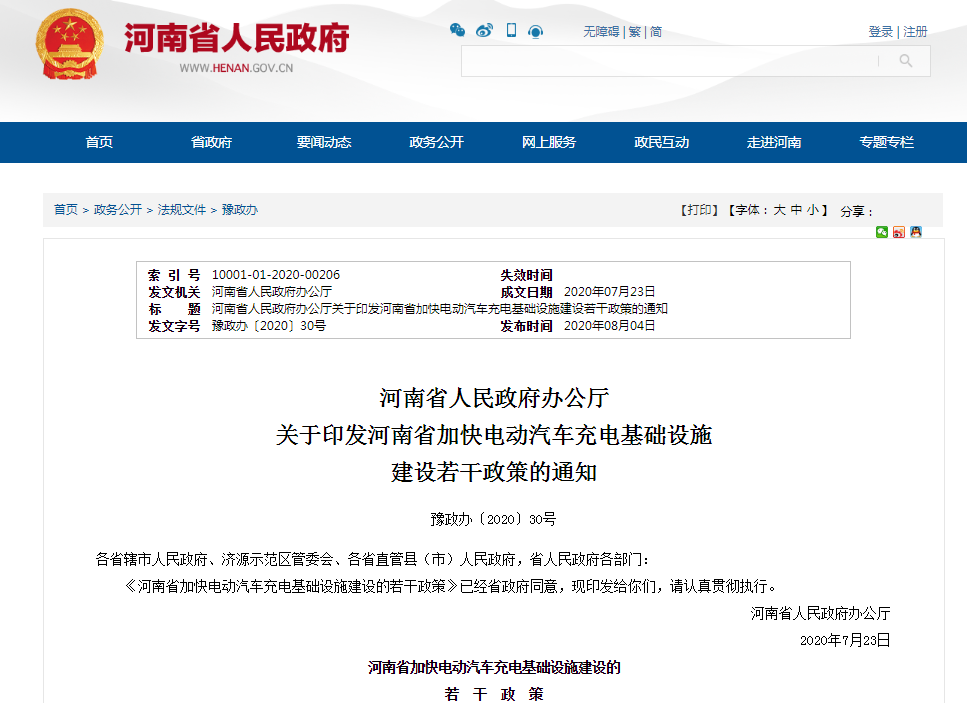This screenshot has height=703, width=967.
Task: Share the article via red Weibo icon
Action: point(899,232)
